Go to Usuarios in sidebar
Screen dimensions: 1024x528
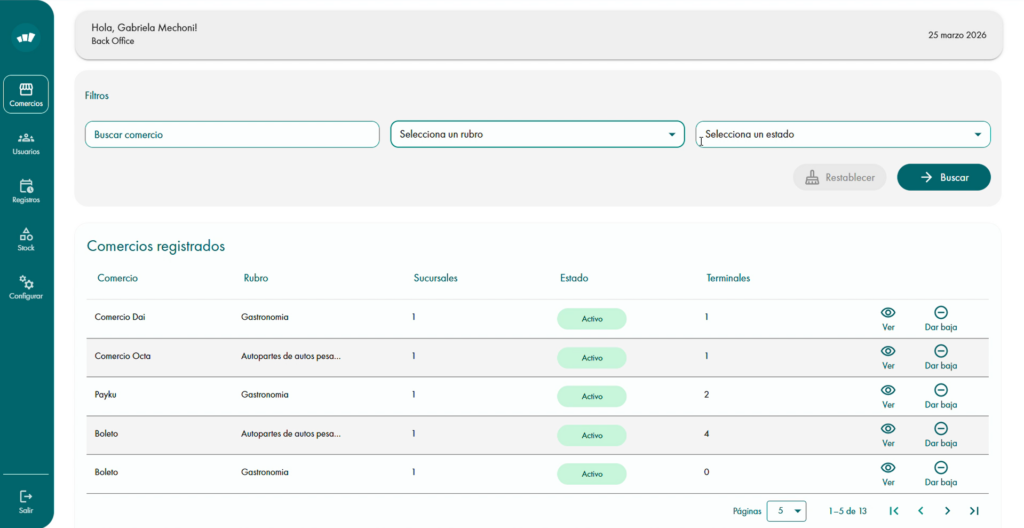coord(26,143)
